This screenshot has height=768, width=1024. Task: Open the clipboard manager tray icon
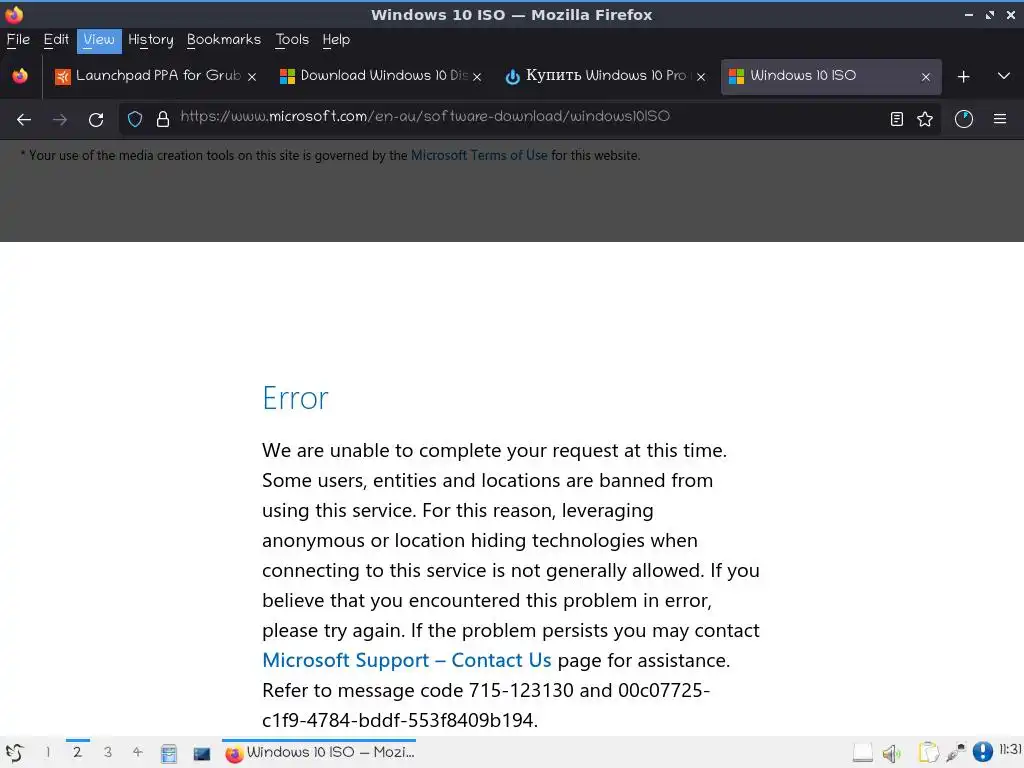(928, 753)
